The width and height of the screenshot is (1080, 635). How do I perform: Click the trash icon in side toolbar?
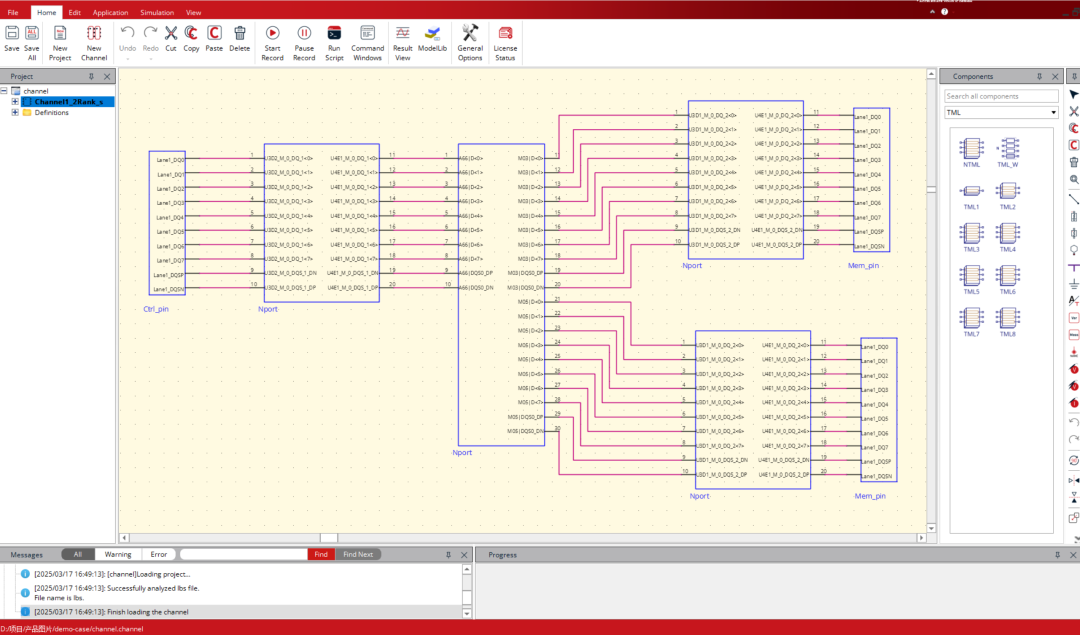(1074, 162)
